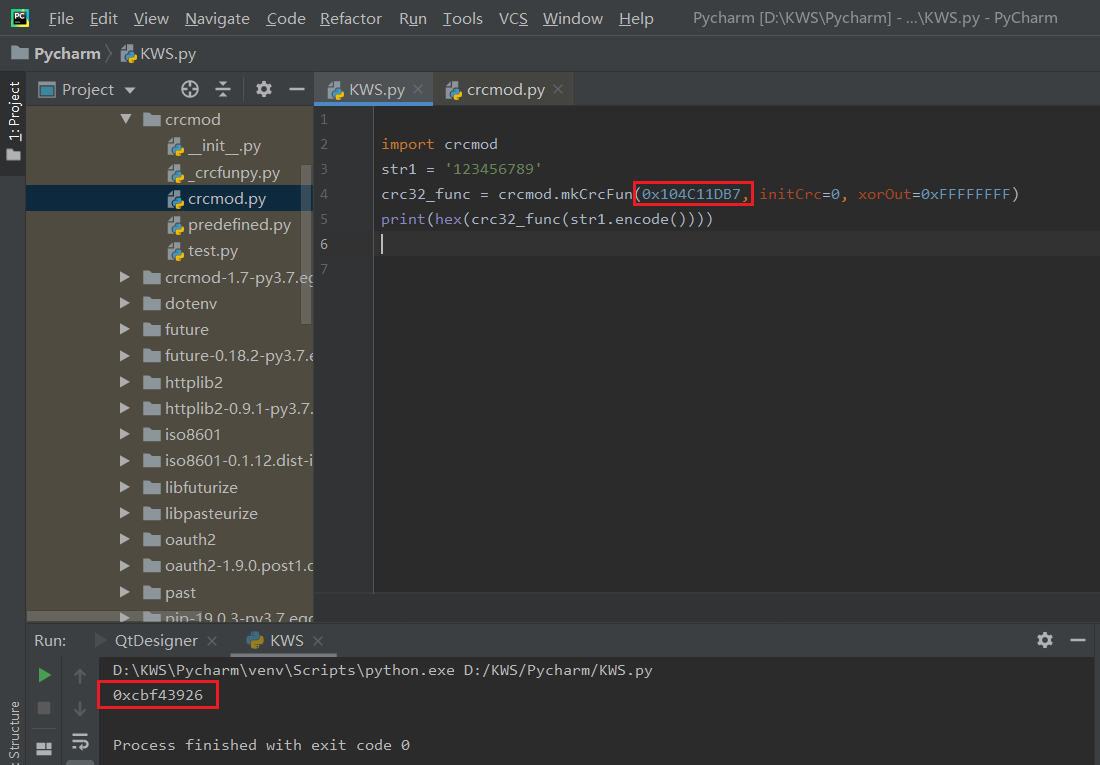
Task: Close the QtDesigner run tab
Action: coord(212,641)
